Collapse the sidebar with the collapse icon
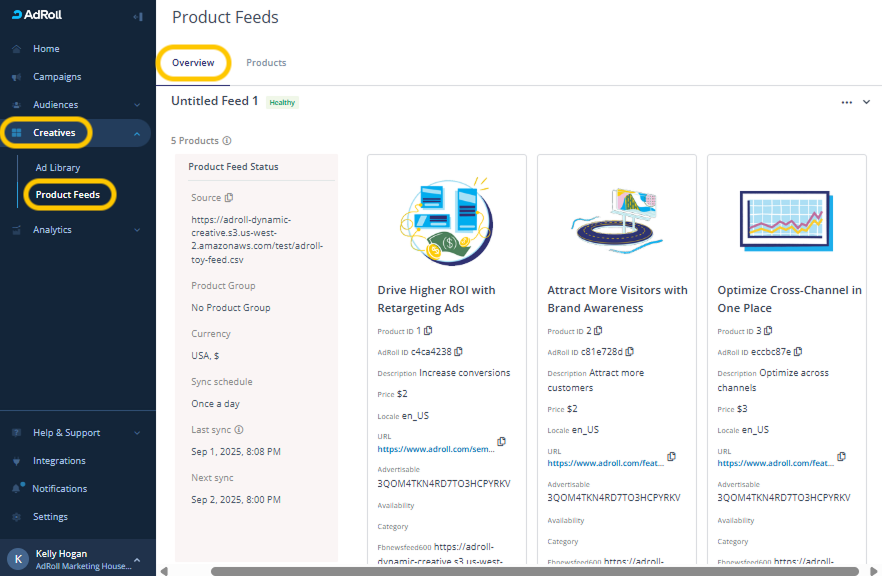Screen dimensions: 882x576 pyautogui.click(x=137, y=16)
